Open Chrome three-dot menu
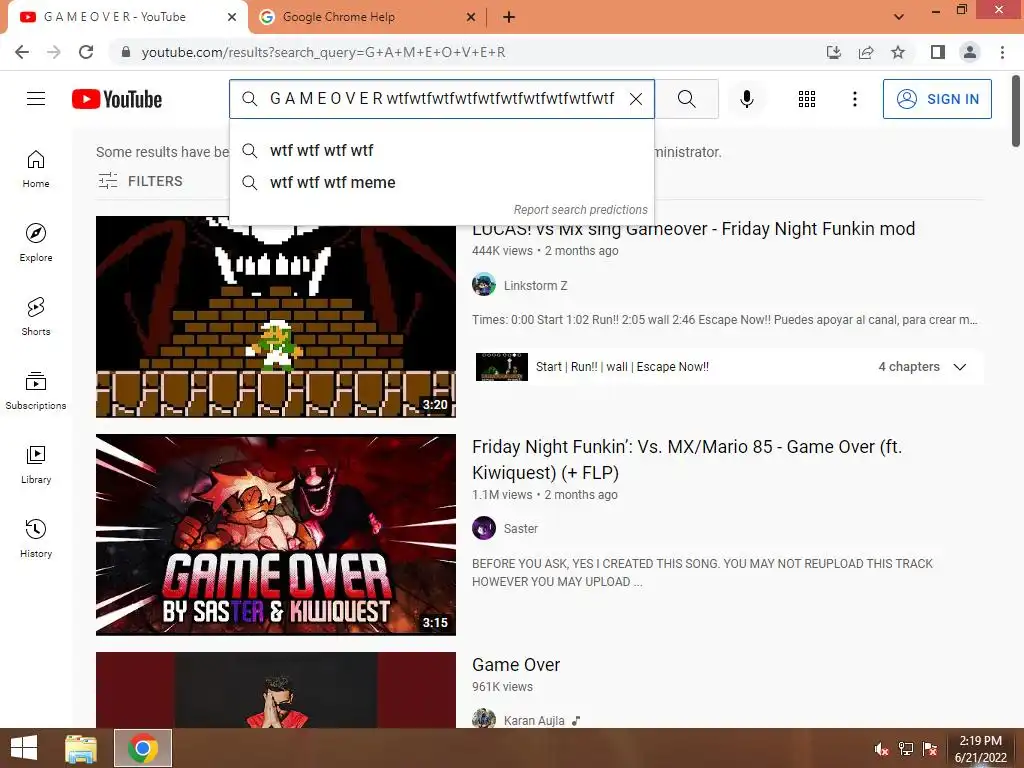Image resolution: width=1024 pixels, height=768 pixels. (1002, 52)
